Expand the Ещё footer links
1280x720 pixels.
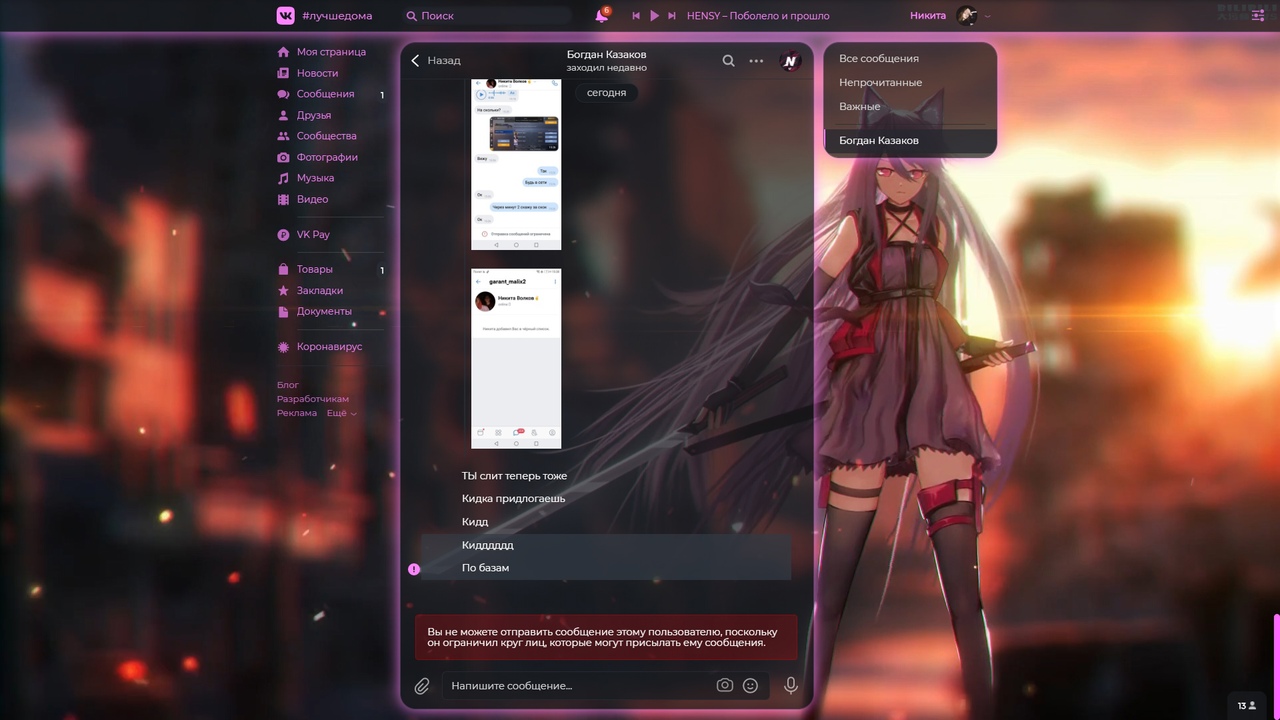coord(341,413)
